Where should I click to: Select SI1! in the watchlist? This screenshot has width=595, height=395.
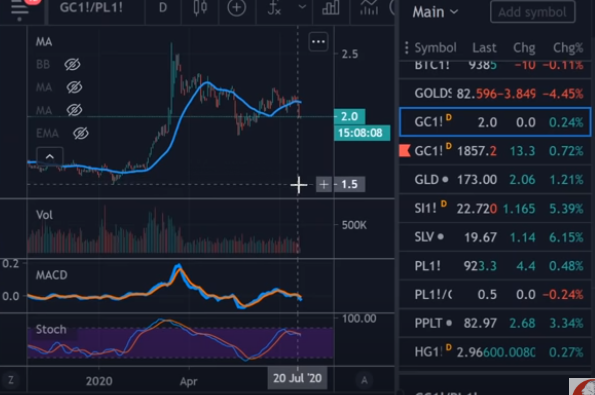point(495,208)
